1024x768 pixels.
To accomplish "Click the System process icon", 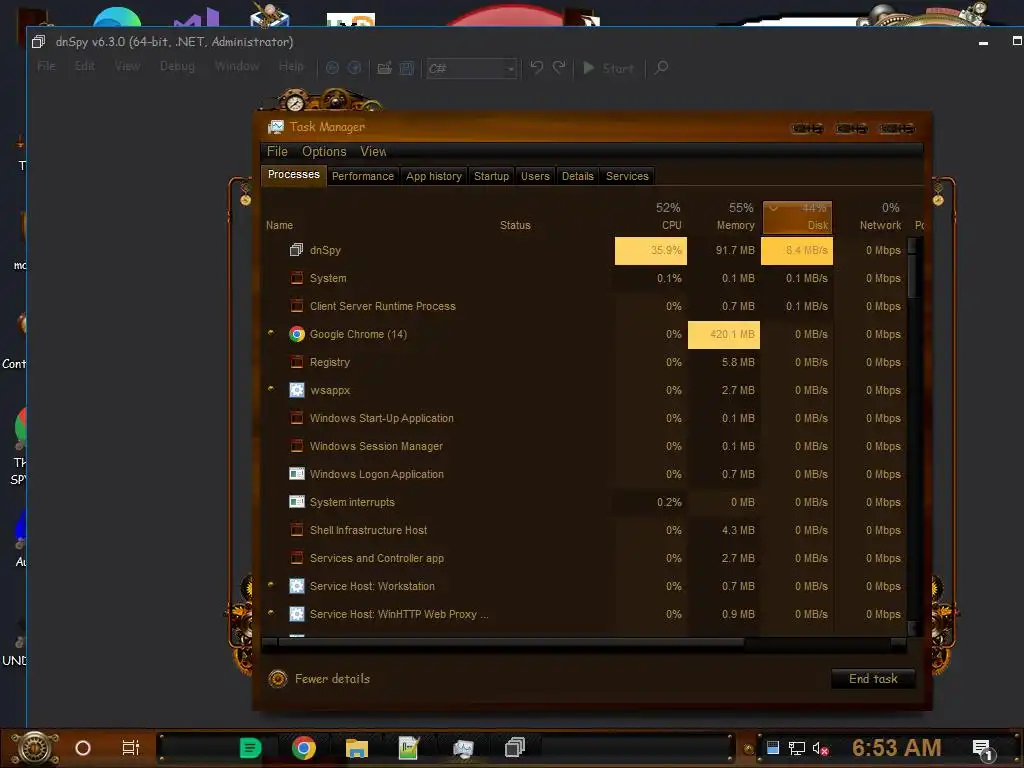I will [x=296, y=278].
